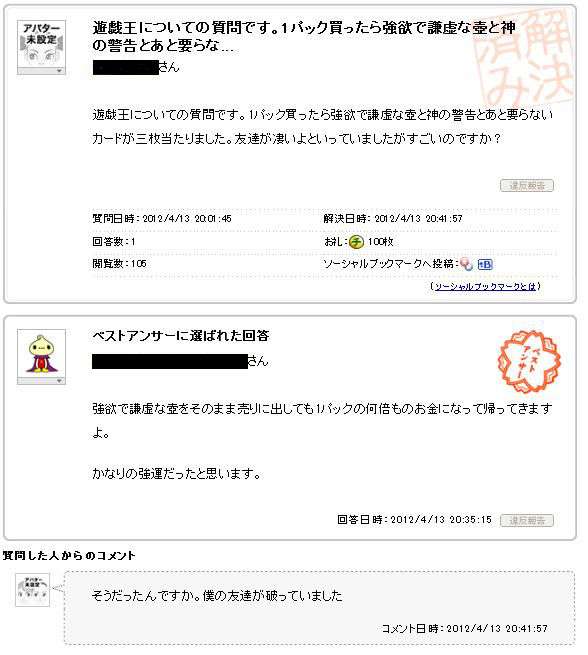Expand the dropdown arrow below the asker's avatar
The image size is (588, 655).
tap(41, 71)
